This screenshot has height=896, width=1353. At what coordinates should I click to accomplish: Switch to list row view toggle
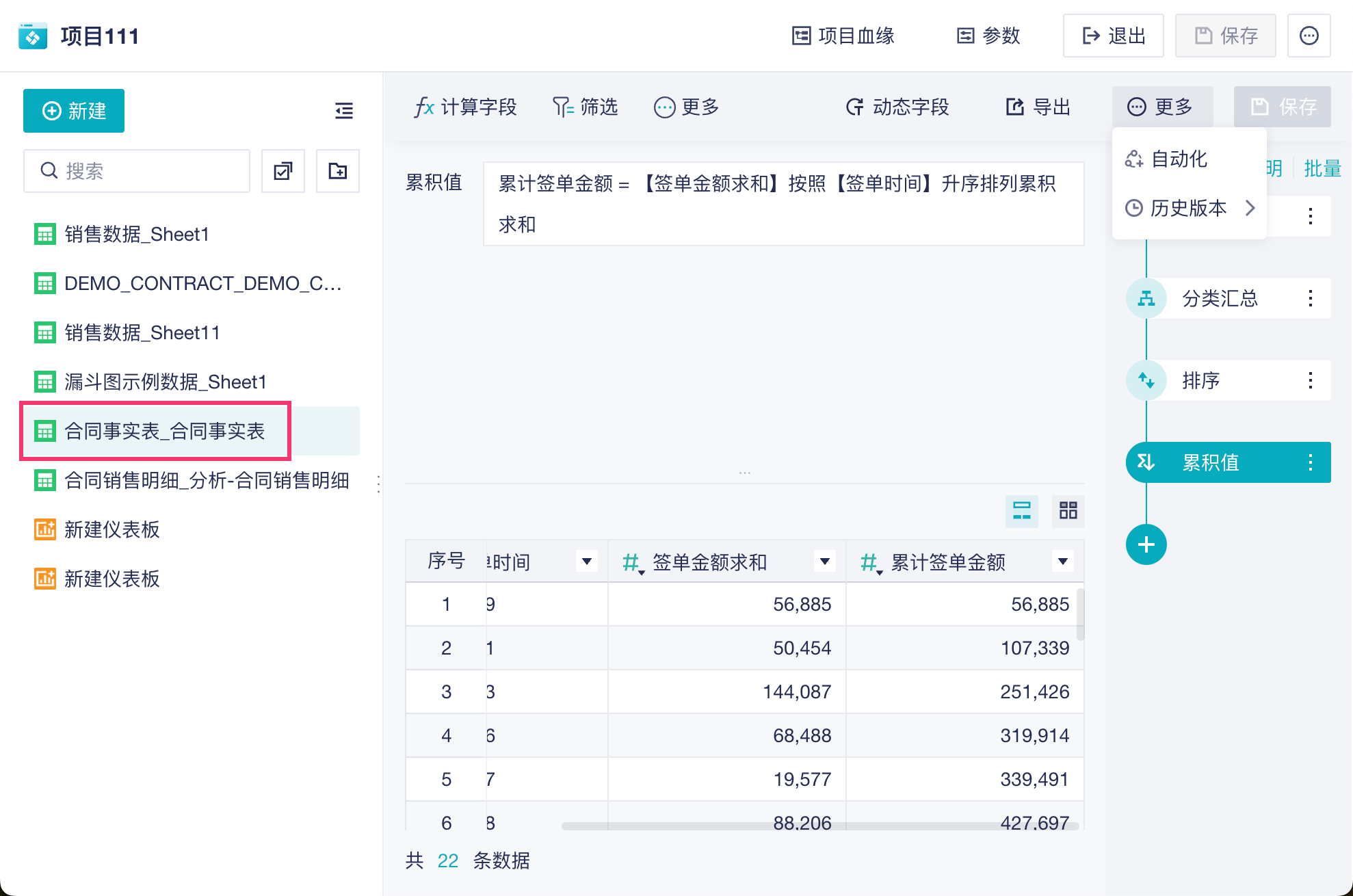tap(1021, 511)
